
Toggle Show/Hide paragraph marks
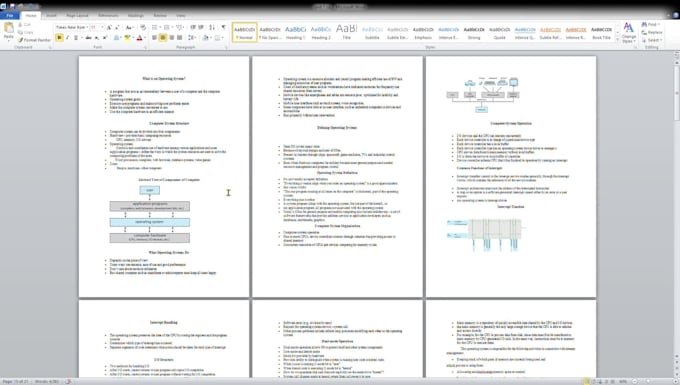click(224, 27)
